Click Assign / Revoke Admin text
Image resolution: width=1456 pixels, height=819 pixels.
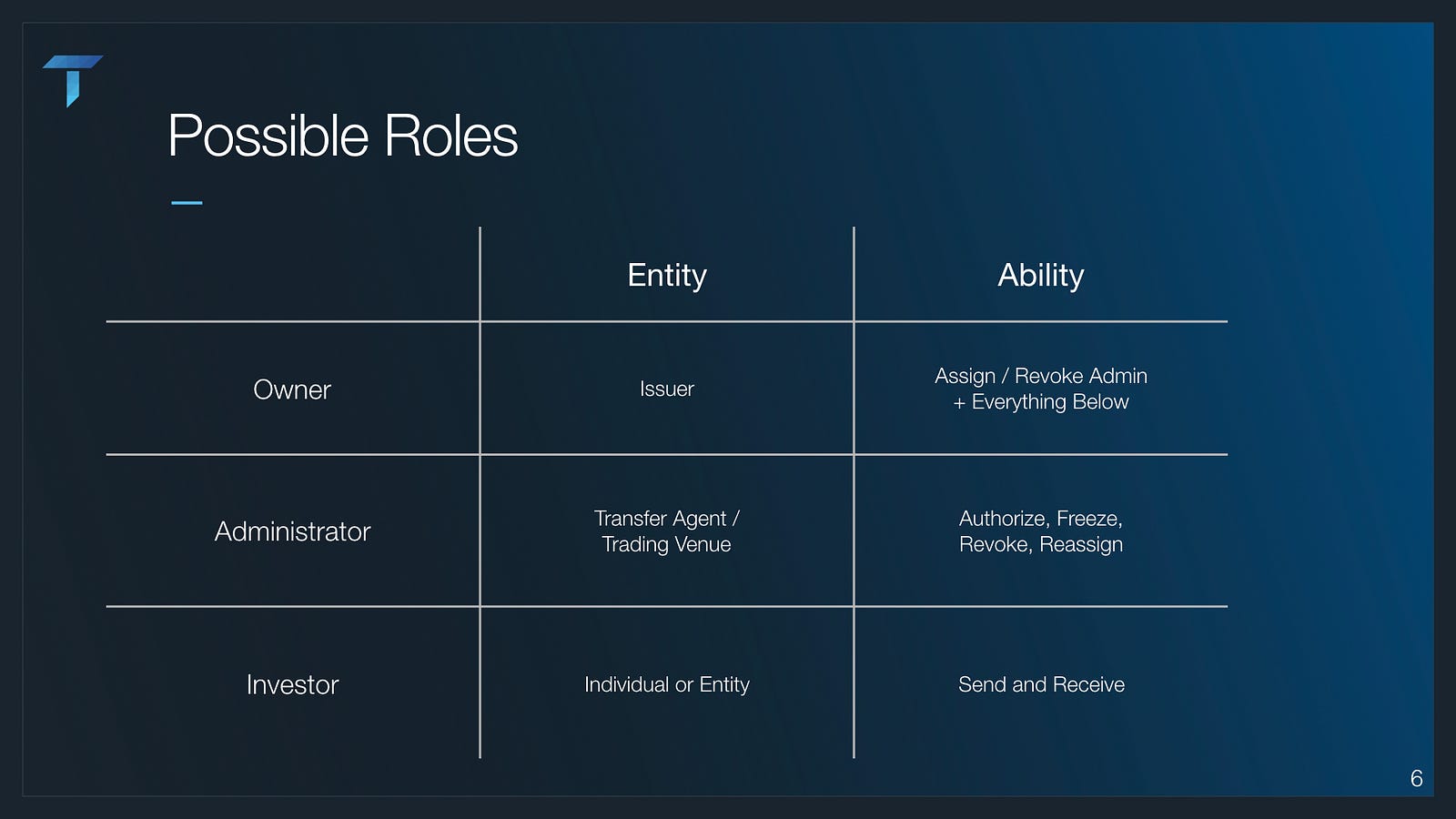tap(1040, 376)
